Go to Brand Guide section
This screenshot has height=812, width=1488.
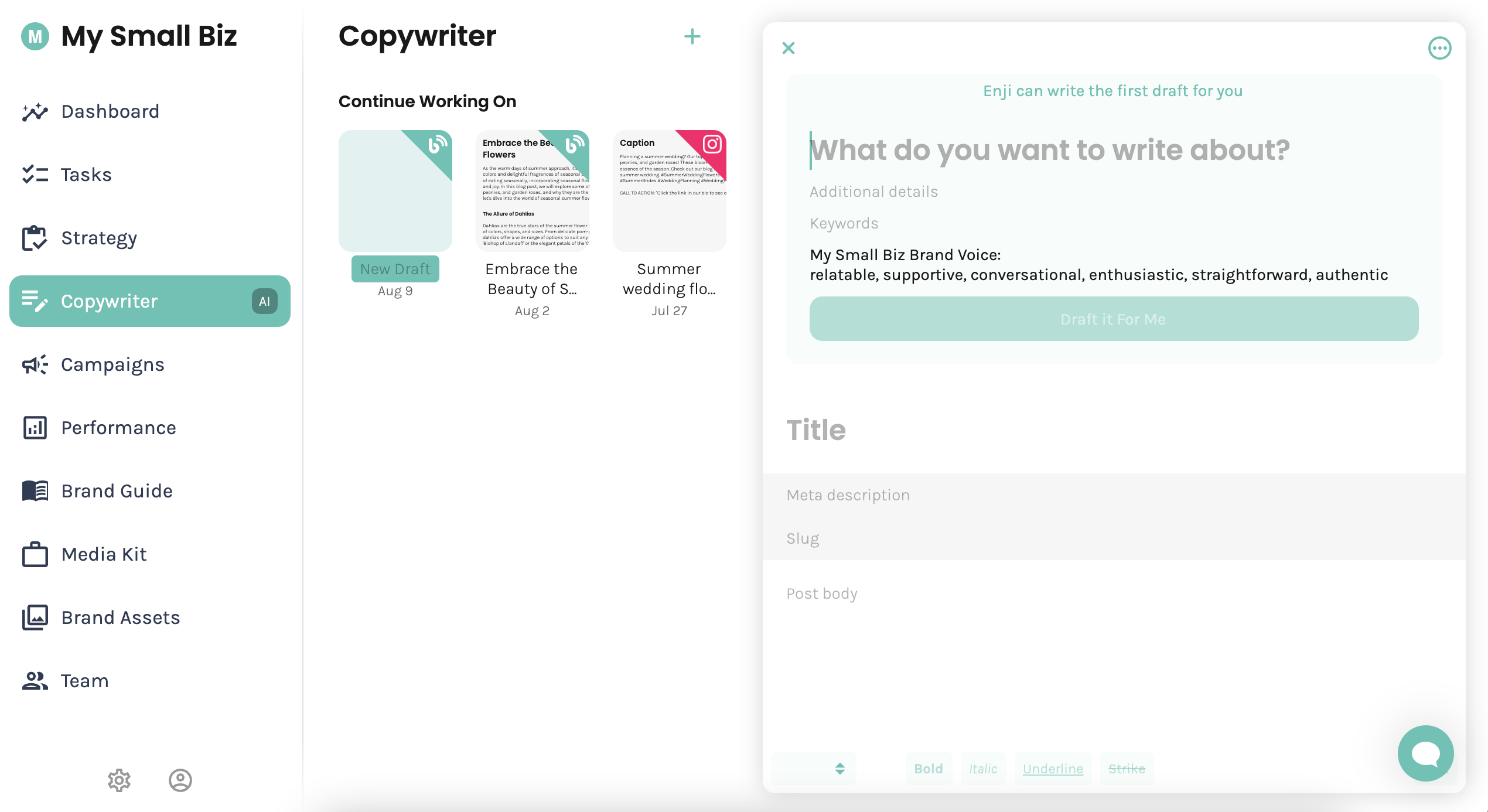tap(117, 491)
